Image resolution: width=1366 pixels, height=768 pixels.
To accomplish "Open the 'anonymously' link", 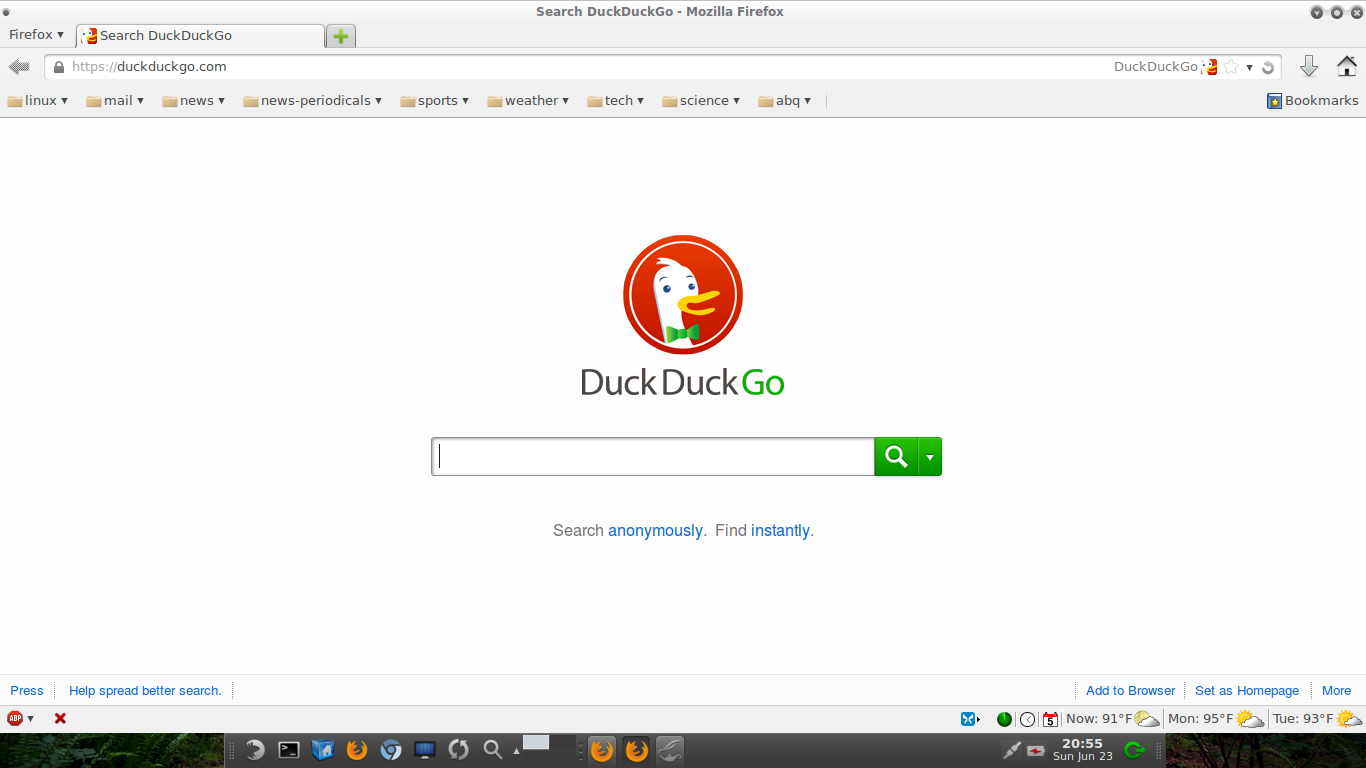I will click(x=655, y=531).
